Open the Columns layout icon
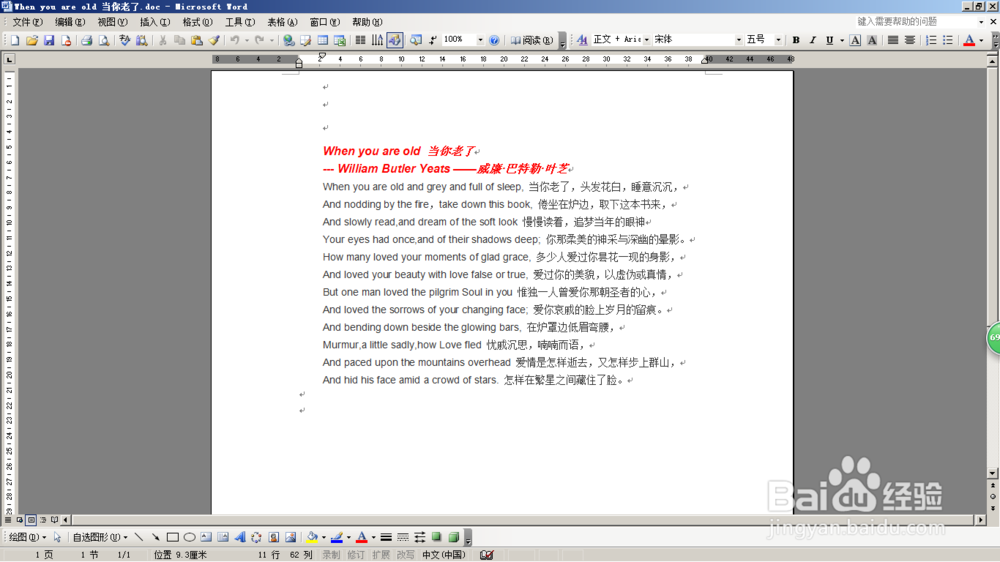 [x=360, y=40]
